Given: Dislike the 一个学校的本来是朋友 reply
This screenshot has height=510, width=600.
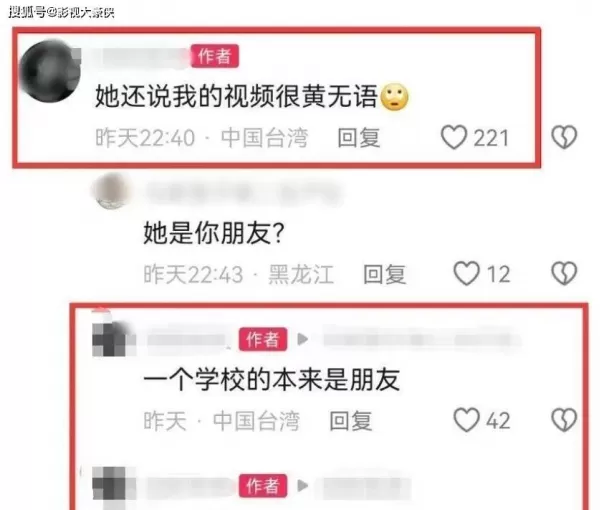Looking at the screenshot, I should click(x=564, y=420).
